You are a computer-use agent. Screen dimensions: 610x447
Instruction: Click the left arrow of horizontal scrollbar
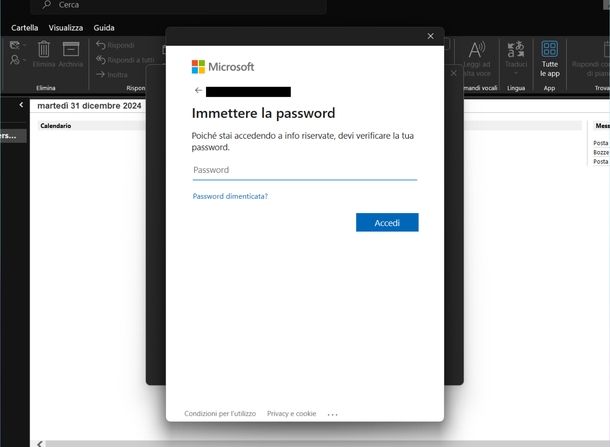40,444
